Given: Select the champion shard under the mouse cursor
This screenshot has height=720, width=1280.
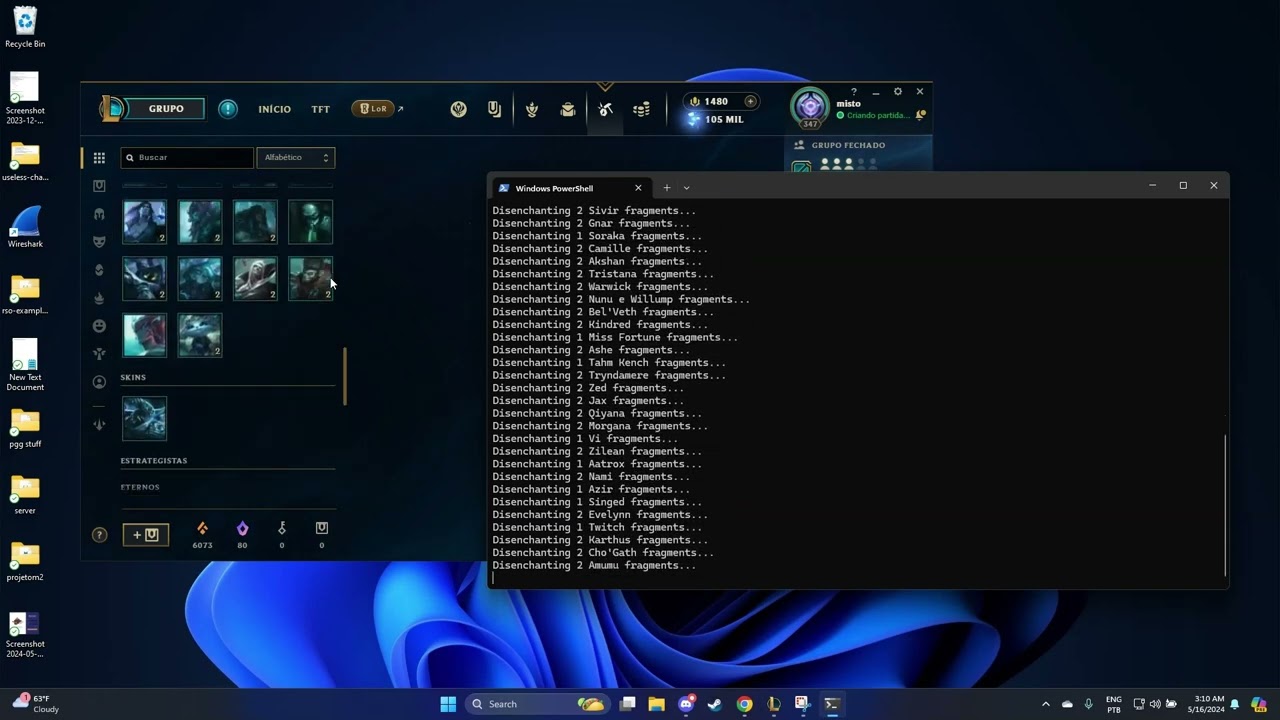Looking at the screenshot, I should pyautogui.click(x=310, y=279).
